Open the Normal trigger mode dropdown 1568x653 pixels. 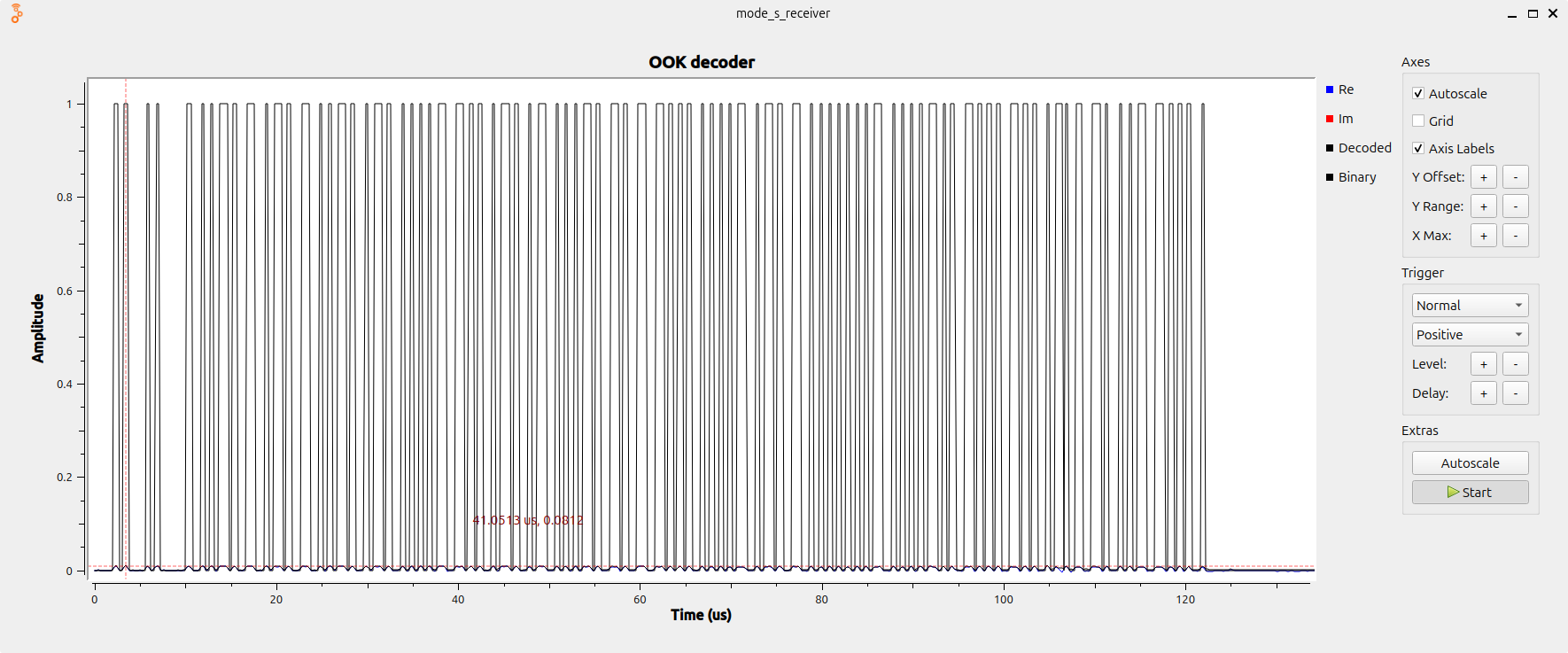[x=1470, y=306]
